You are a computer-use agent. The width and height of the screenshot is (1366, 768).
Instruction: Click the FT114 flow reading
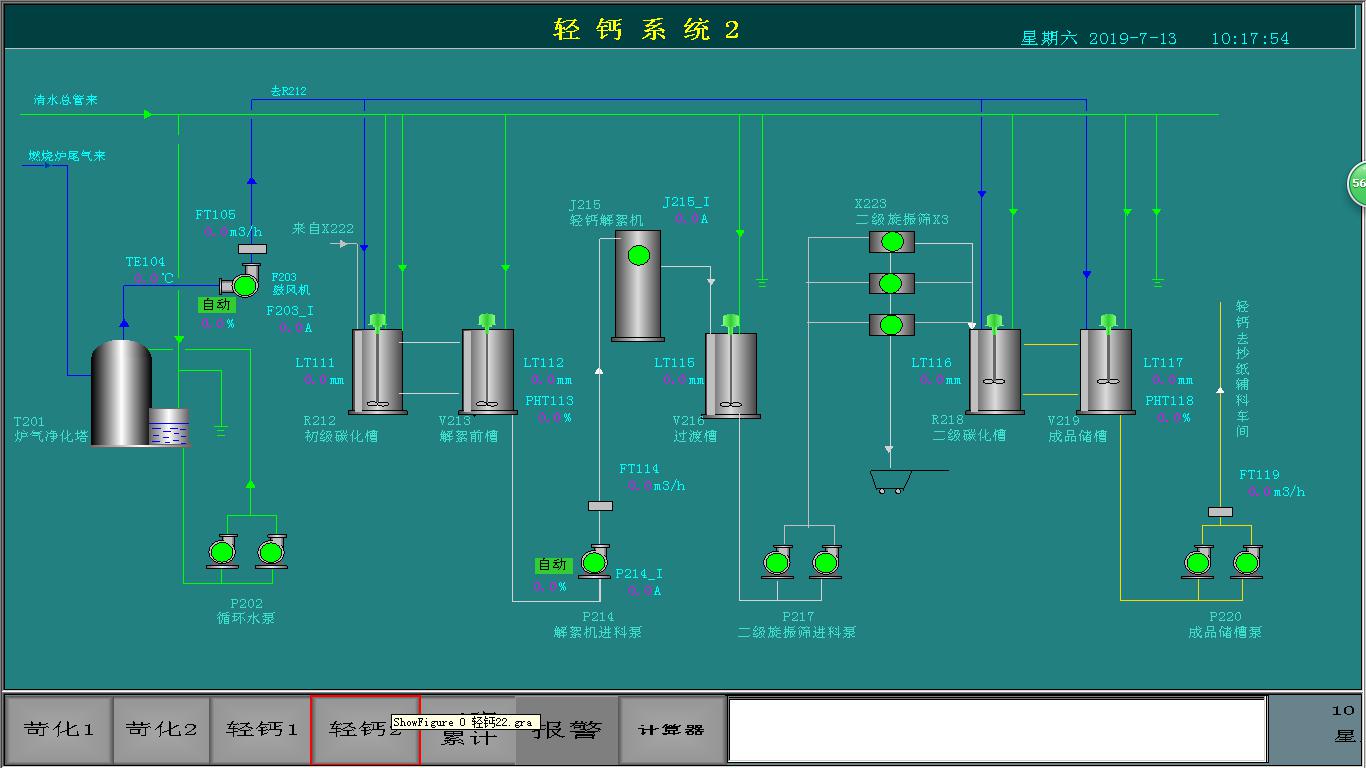(656, 485)
